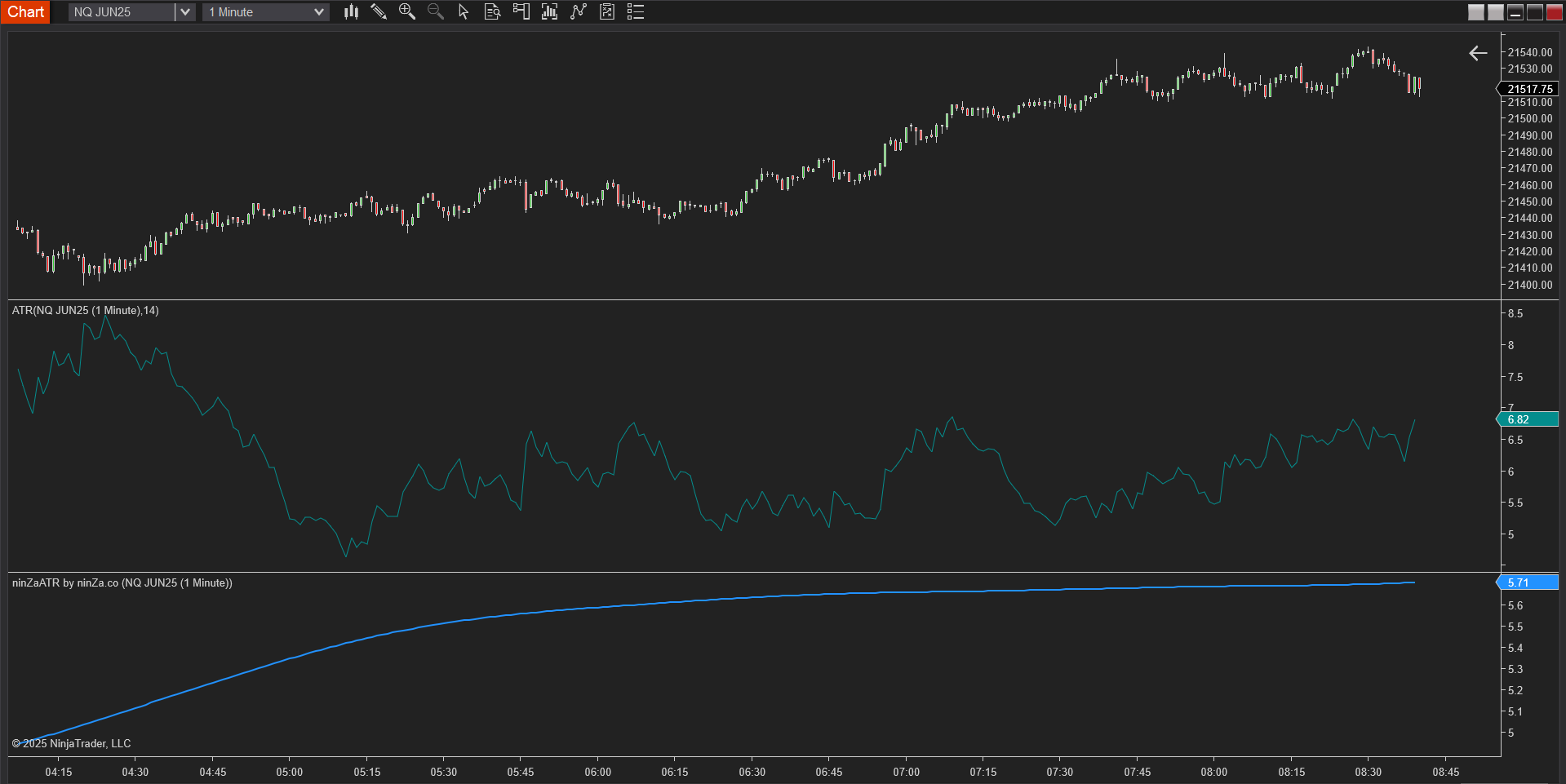The width and height of the screenshot is (1566, 784).
Task: Open the chart Properties list icon
Action: (636, 11)
